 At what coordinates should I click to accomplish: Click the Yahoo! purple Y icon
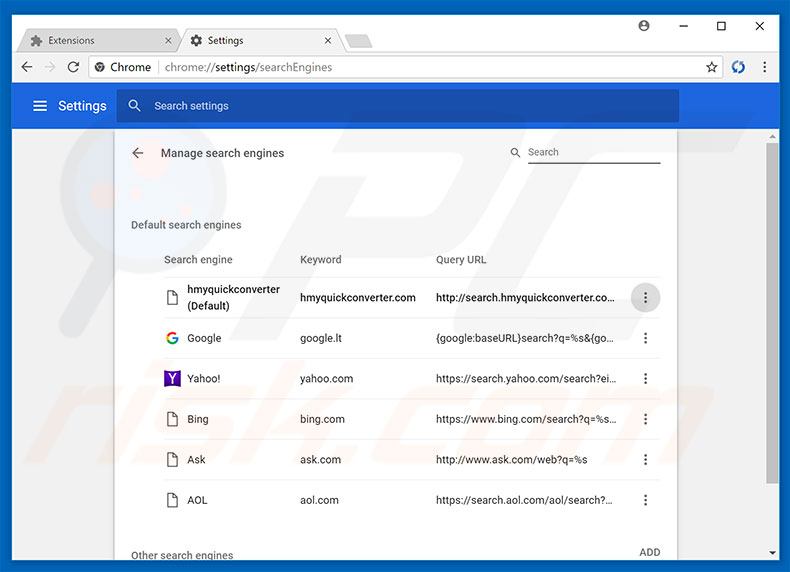point(172,378)
